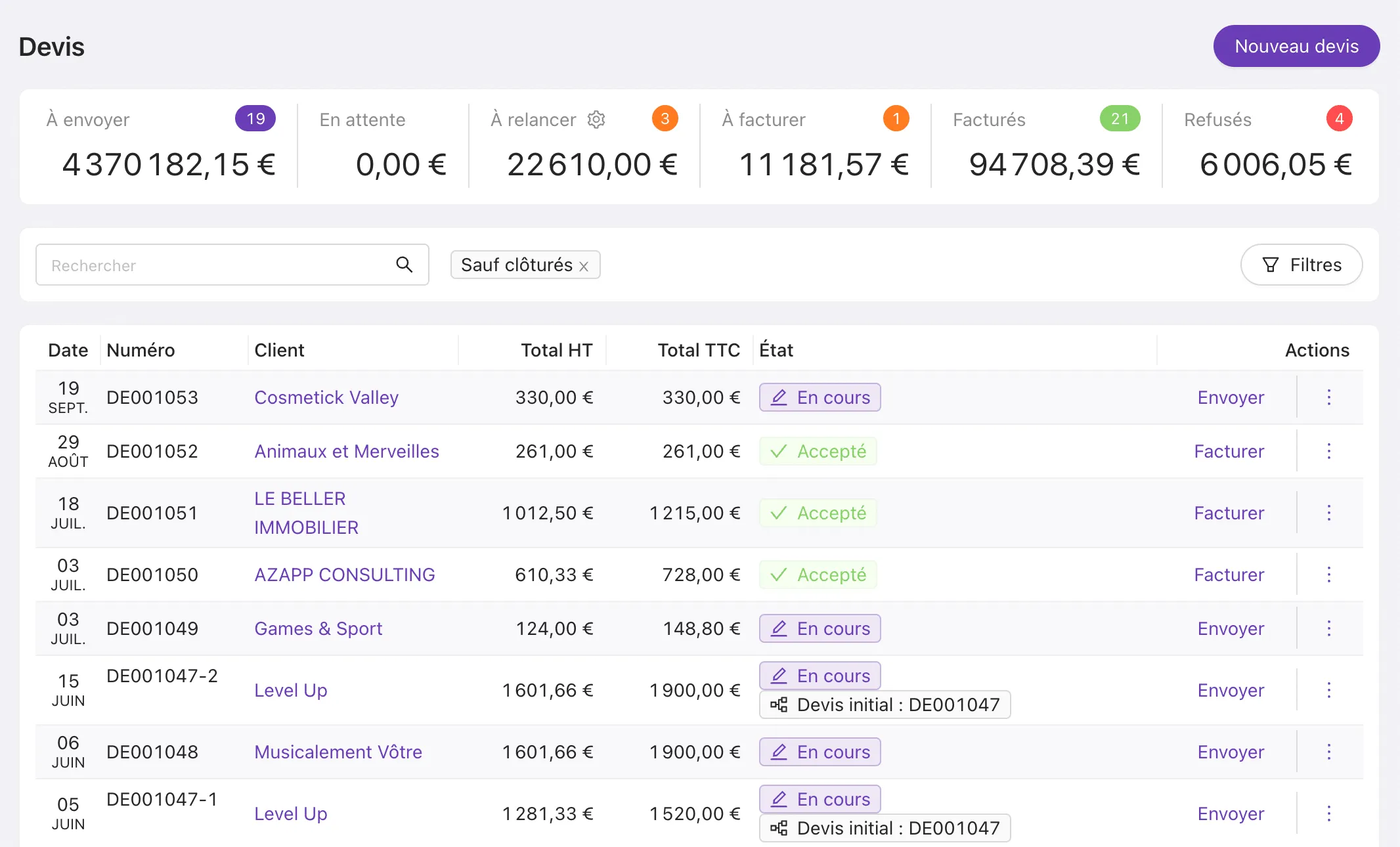Create a new quote with Nouveau devis
This screenshot has width=1400, height=847.
coord(1296,46)
